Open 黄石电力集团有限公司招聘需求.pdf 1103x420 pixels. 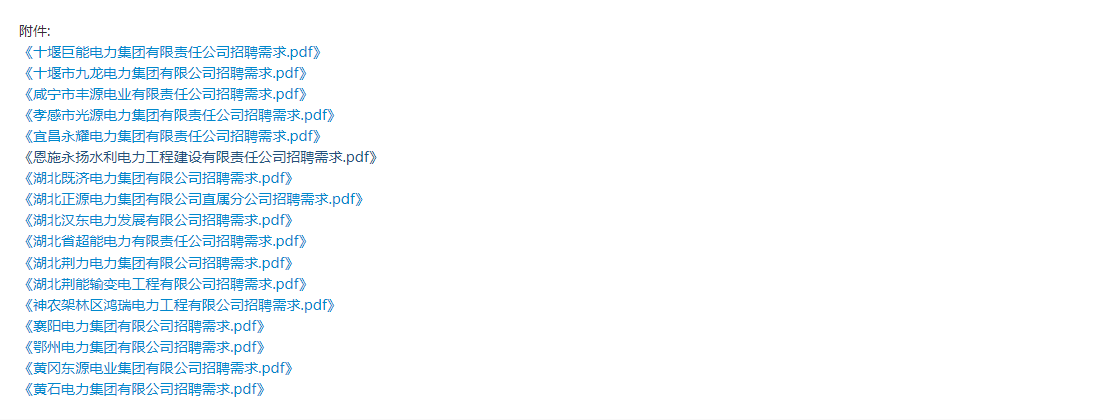pos(143,389)
